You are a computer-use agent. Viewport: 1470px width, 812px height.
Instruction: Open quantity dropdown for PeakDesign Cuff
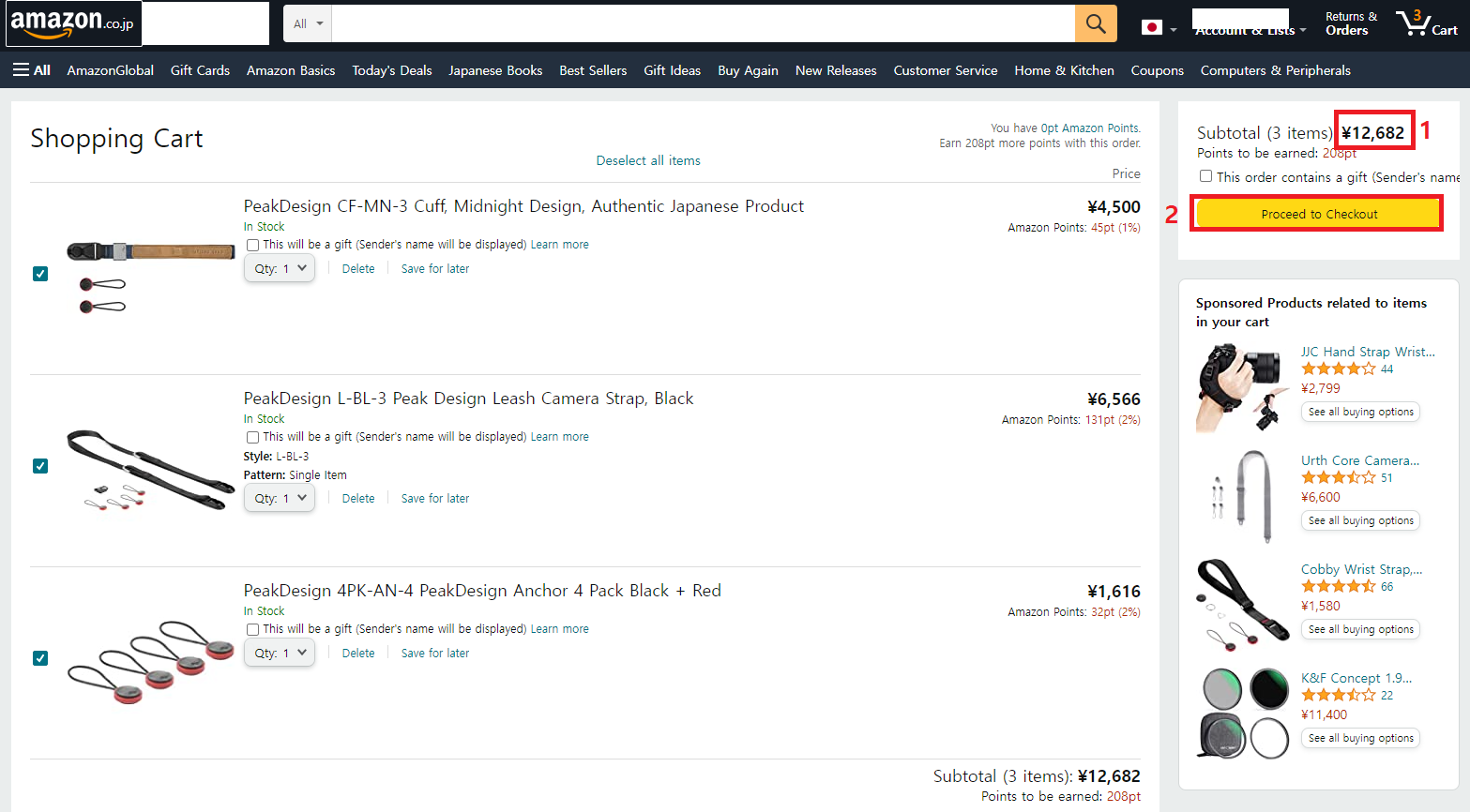click(x=280, y=268)
